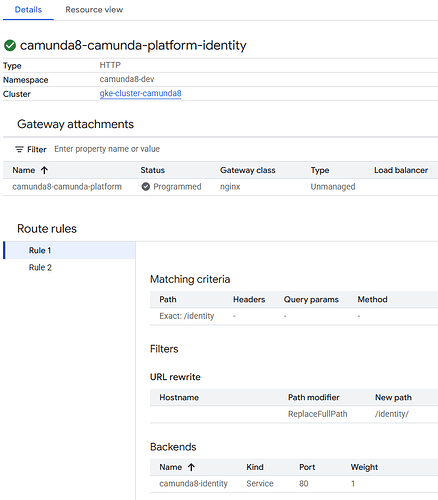Sort backends by Weight column header
The width and height of the screenshot is (438, 500).
364,467
